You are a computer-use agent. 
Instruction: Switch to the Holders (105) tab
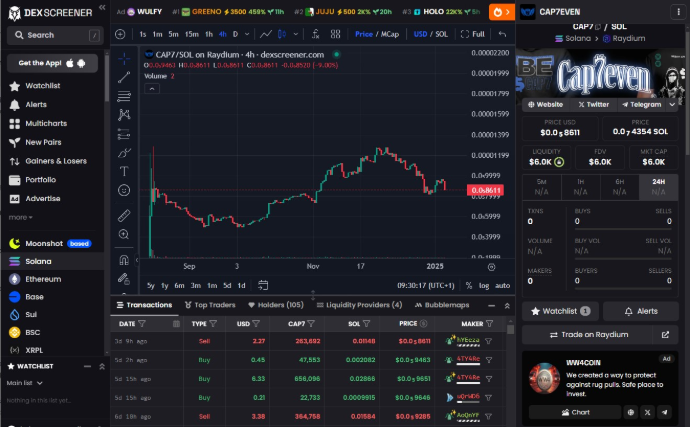pyautogui.click(x=276, y=305)
